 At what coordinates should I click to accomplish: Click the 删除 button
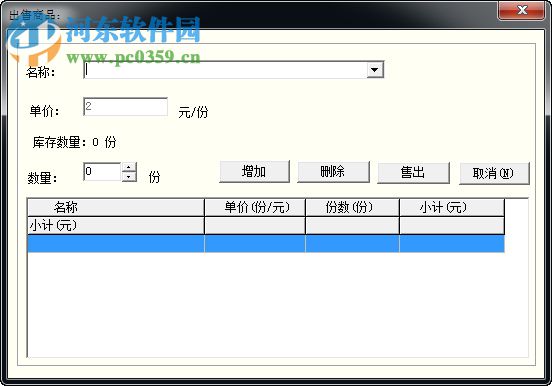(x=333, y=172)
